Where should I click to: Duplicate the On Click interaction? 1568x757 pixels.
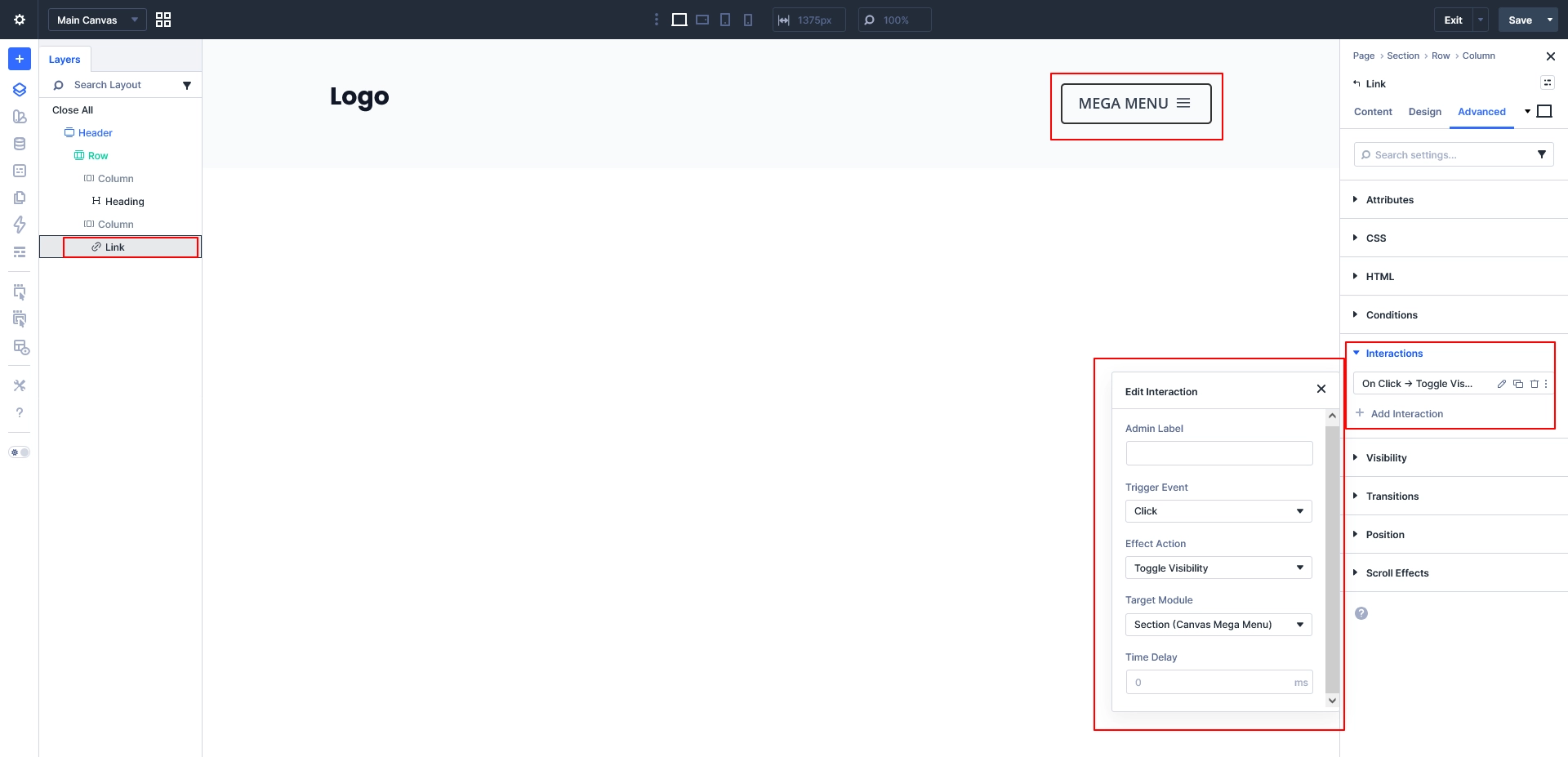1518,384
